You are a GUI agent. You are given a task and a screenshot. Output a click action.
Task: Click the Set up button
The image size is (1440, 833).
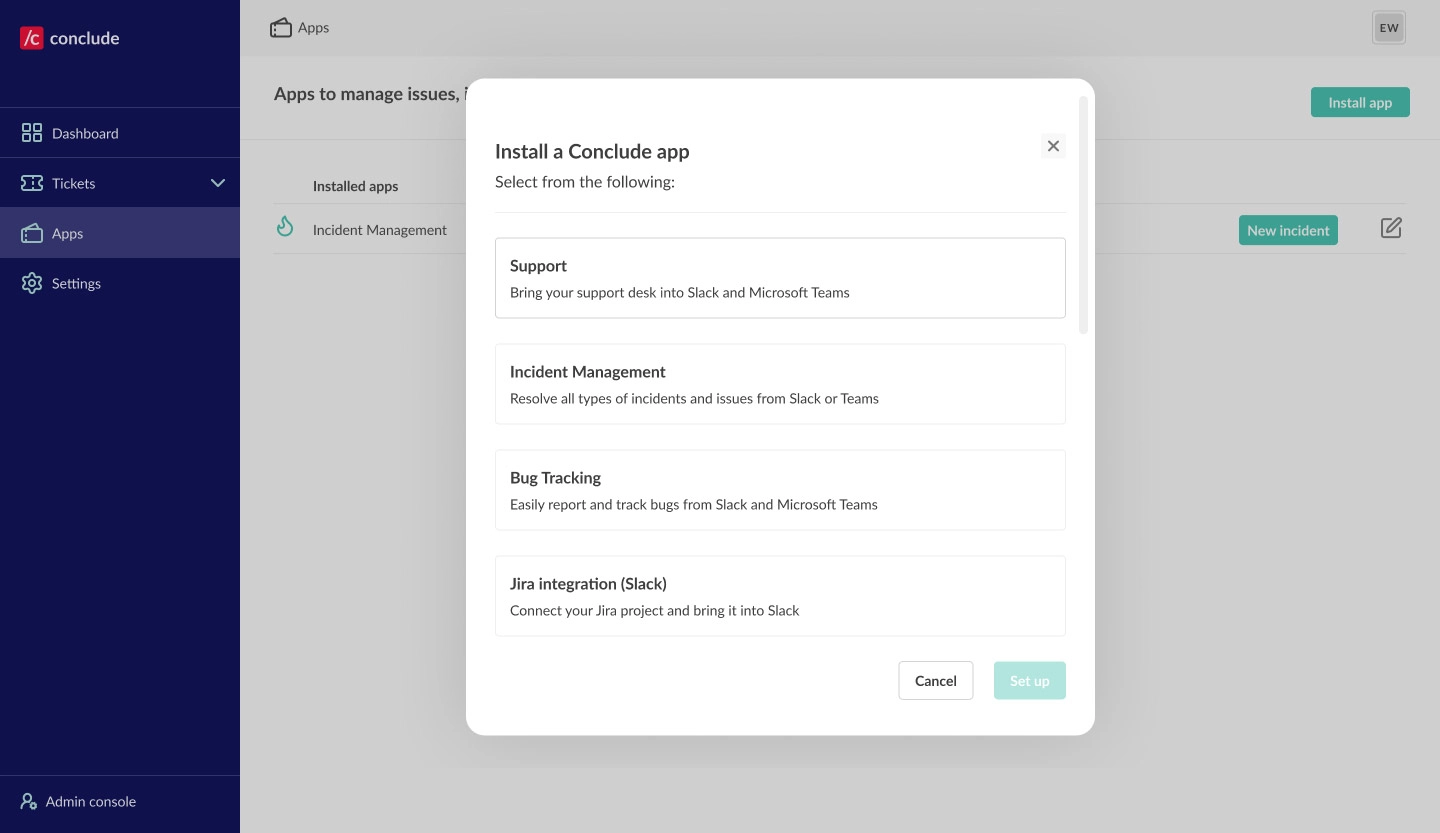coord(1029,681)
